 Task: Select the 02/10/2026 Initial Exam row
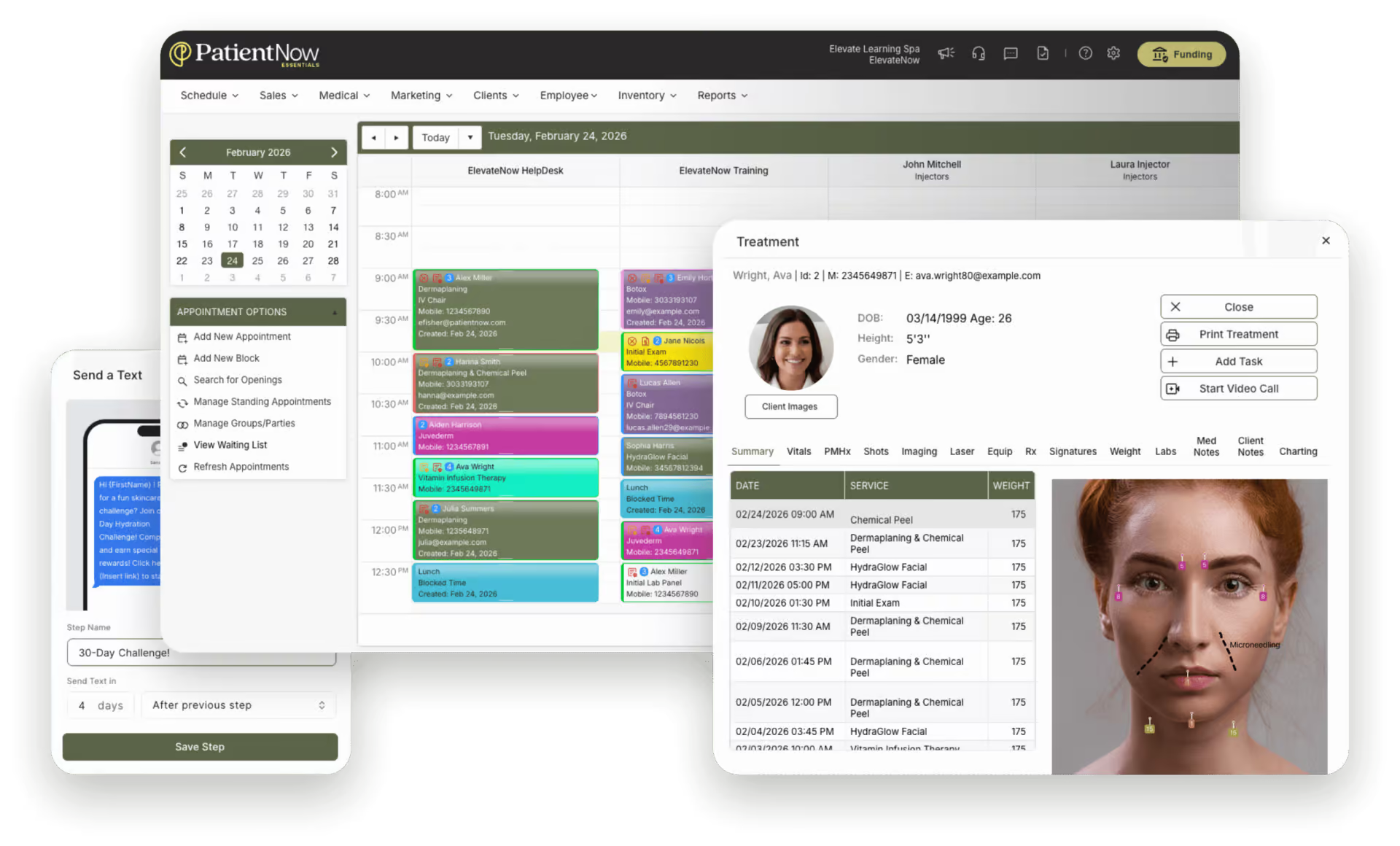882,603
